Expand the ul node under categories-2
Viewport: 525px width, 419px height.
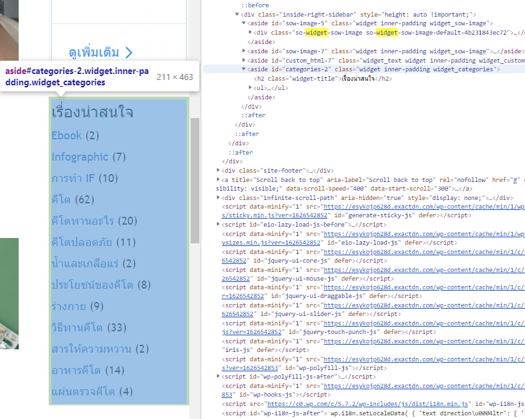pyautogui.click(x=250, y=87)
